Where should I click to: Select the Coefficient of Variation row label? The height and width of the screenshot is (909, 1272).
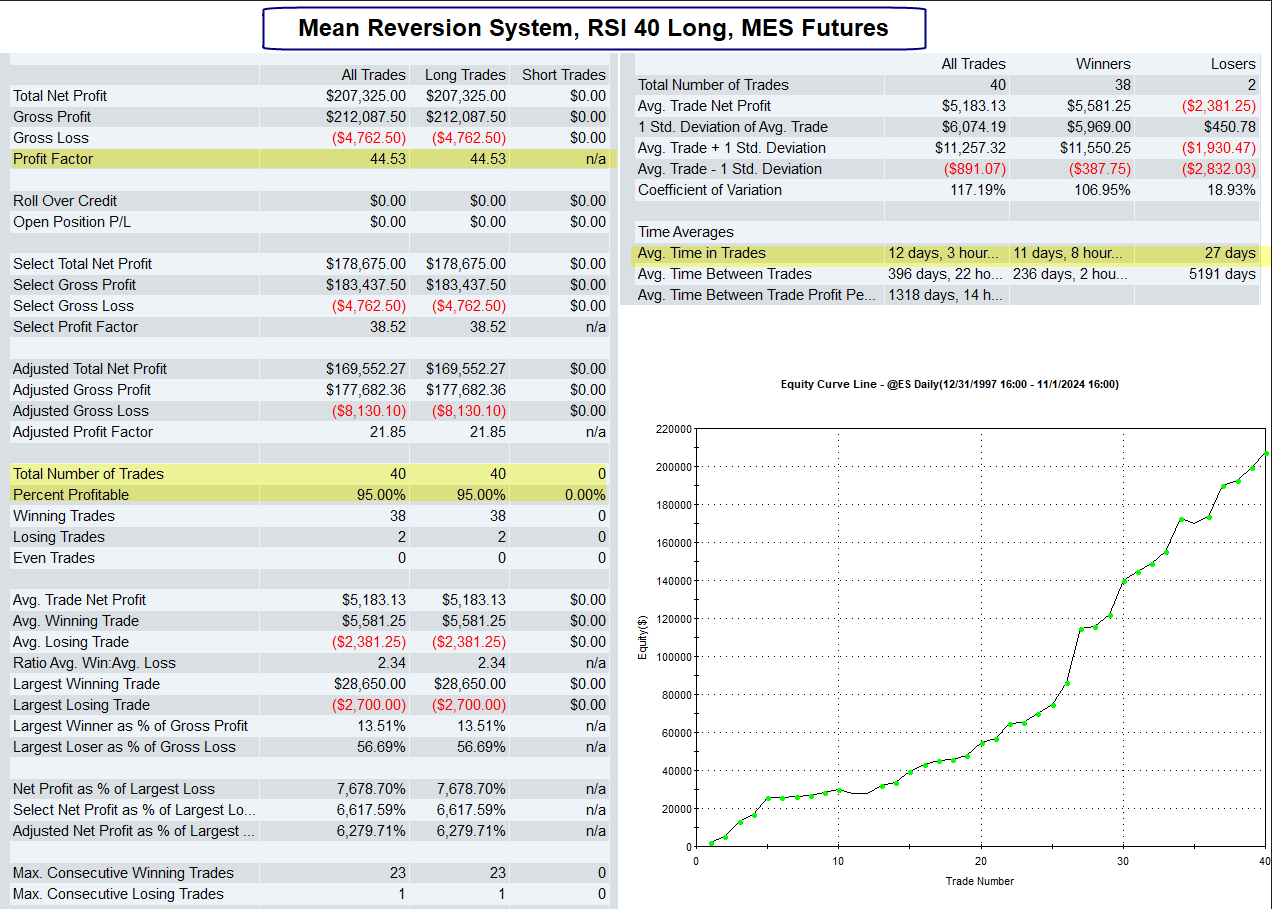coord(710,190)
